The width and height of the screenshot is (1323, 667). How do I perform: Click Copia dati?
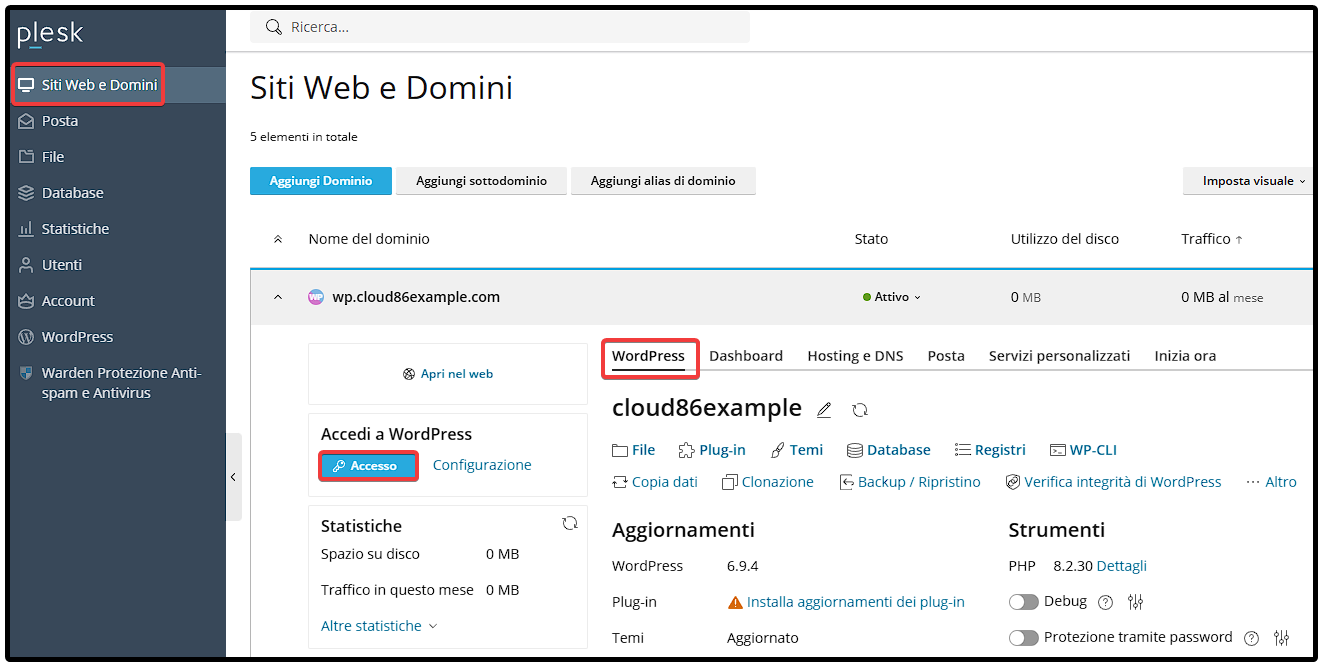click(655, 482)
